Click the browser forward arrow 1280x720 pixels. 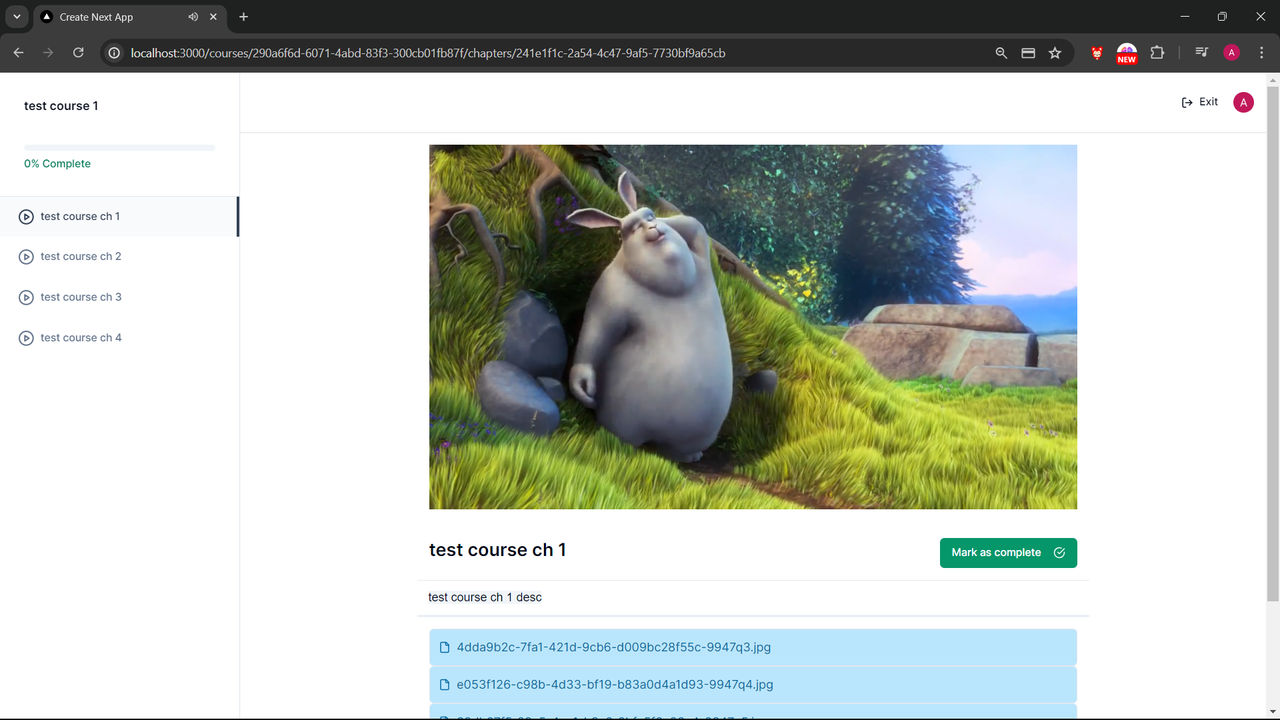tap(48, 53)
